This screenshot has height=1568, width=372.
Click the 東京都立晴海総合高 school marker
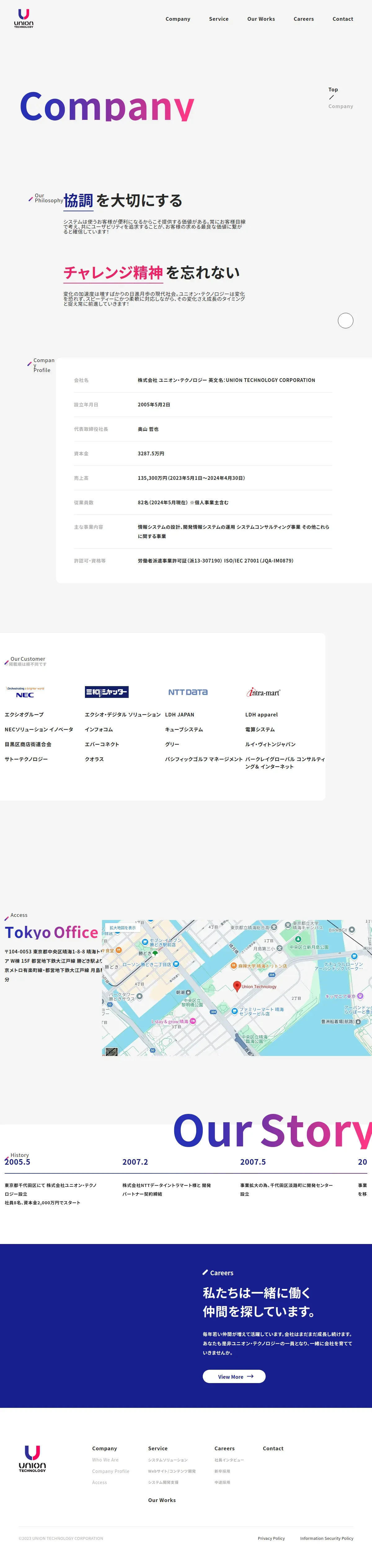coord(274,927)
